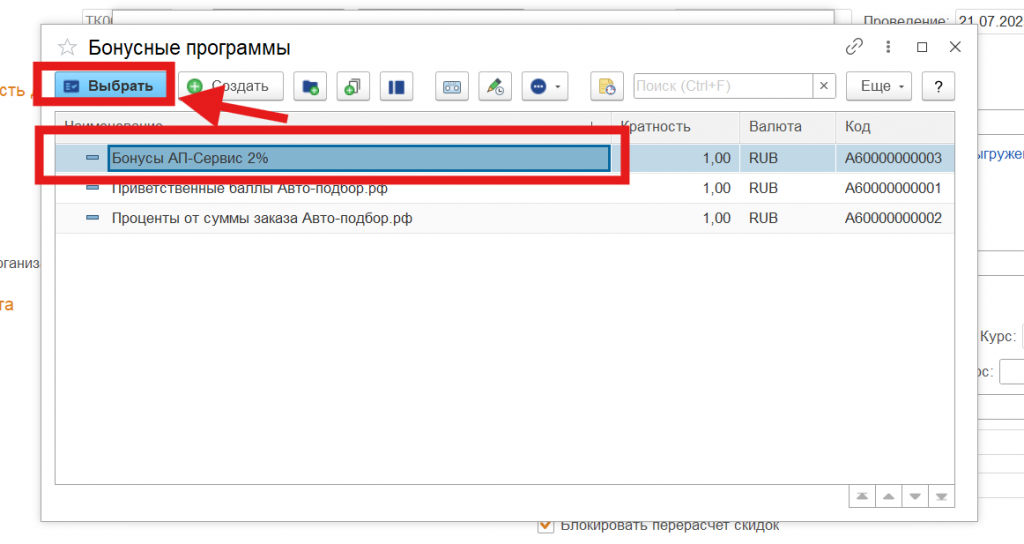Toggle Блокировать перерасчет скидок checkbox
The height and width of the screenshot is (544, 1024).
[545, 525]
